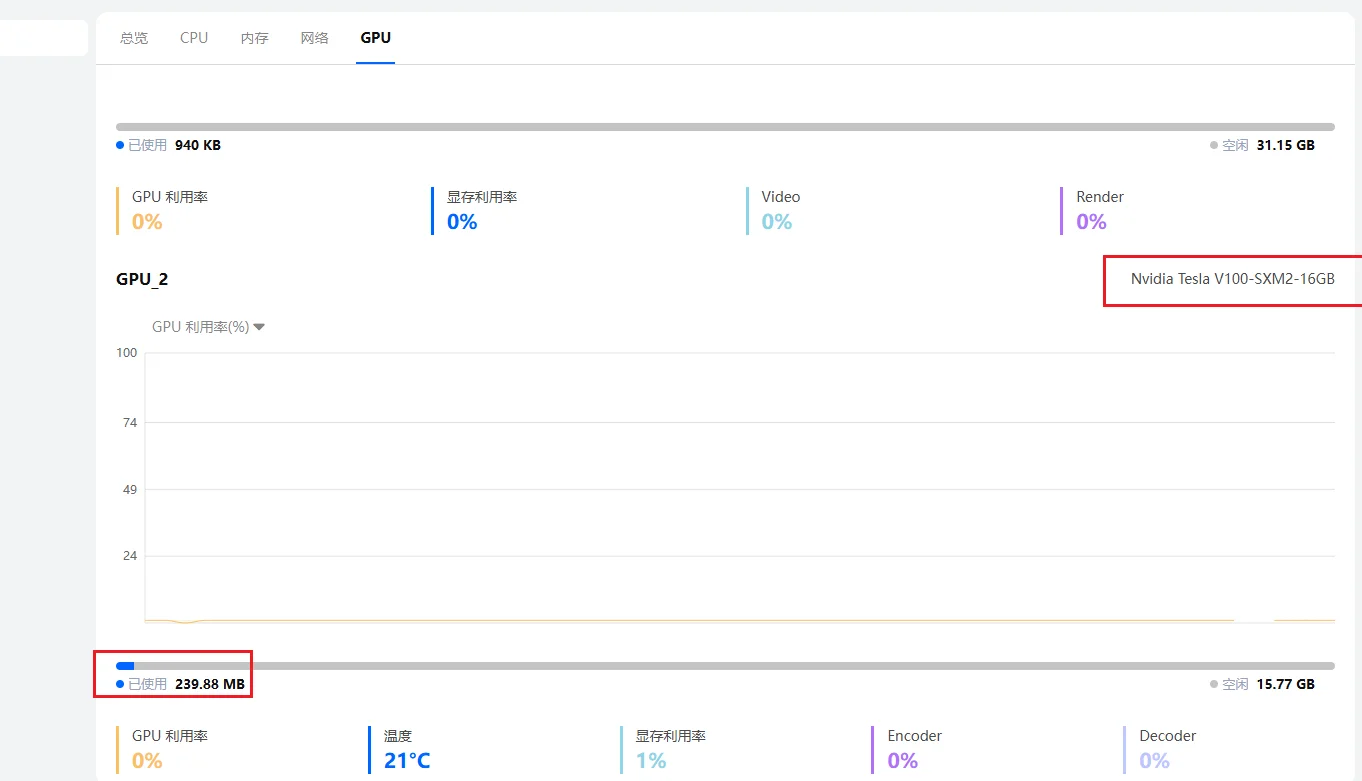Select the Encoder 0% metric card
Image resolution: width=1362 pixels, height=781 pixels.
[914, 749]
